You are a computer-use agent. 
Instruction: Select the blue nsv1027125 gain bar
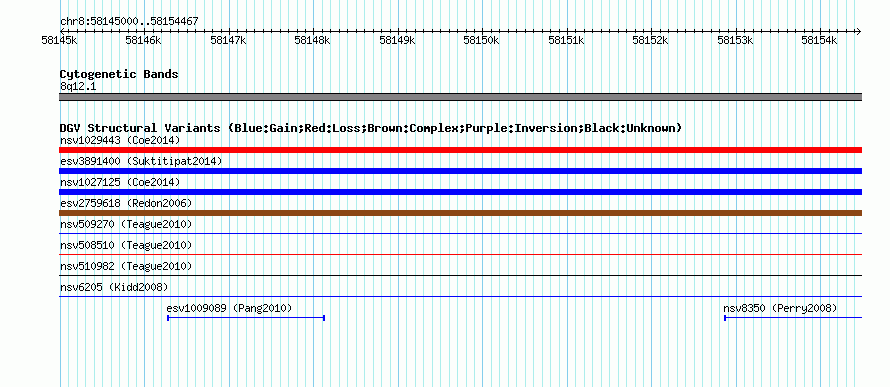[x=460, y=192]
